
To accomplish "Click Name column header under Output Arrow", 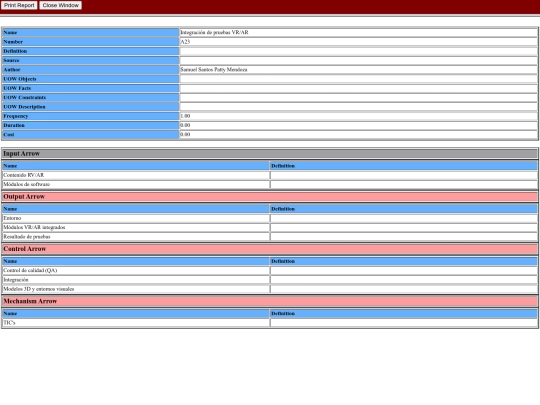I will point(136,209).
